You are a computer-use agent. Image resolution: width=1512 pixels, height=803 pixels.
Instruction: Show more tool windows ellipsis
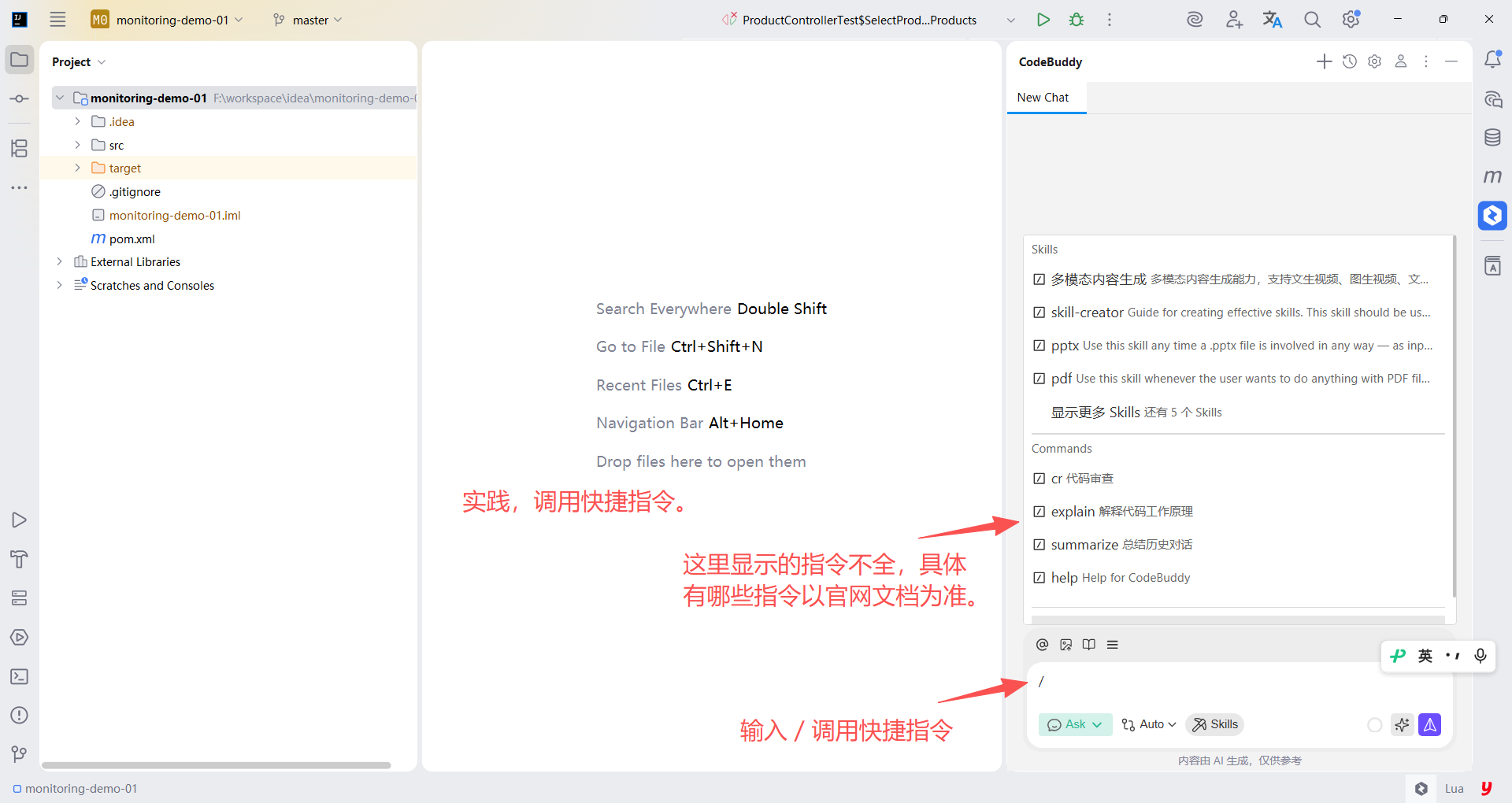[x=20, y=187]
